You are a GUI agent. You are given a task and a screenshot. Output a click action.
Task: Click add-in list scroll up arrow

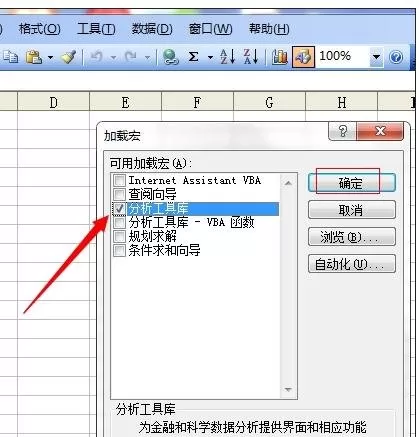[288, 183]
